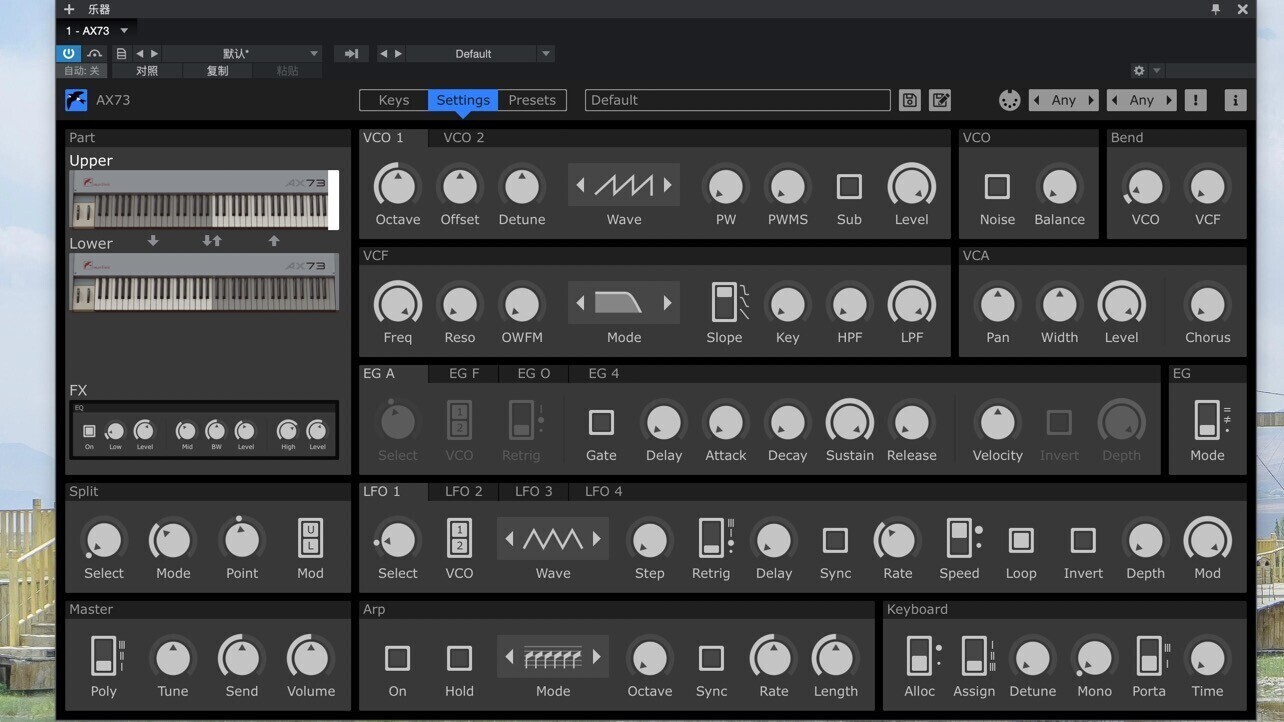Click the Default preset name field
Viewport: 1284px width, 722px height.
(x=737, y=100)
